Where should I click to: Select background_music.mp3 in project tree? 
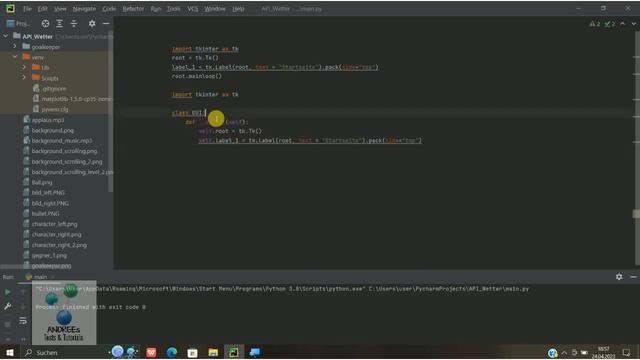pyautogui.click(x=58, y=140)
